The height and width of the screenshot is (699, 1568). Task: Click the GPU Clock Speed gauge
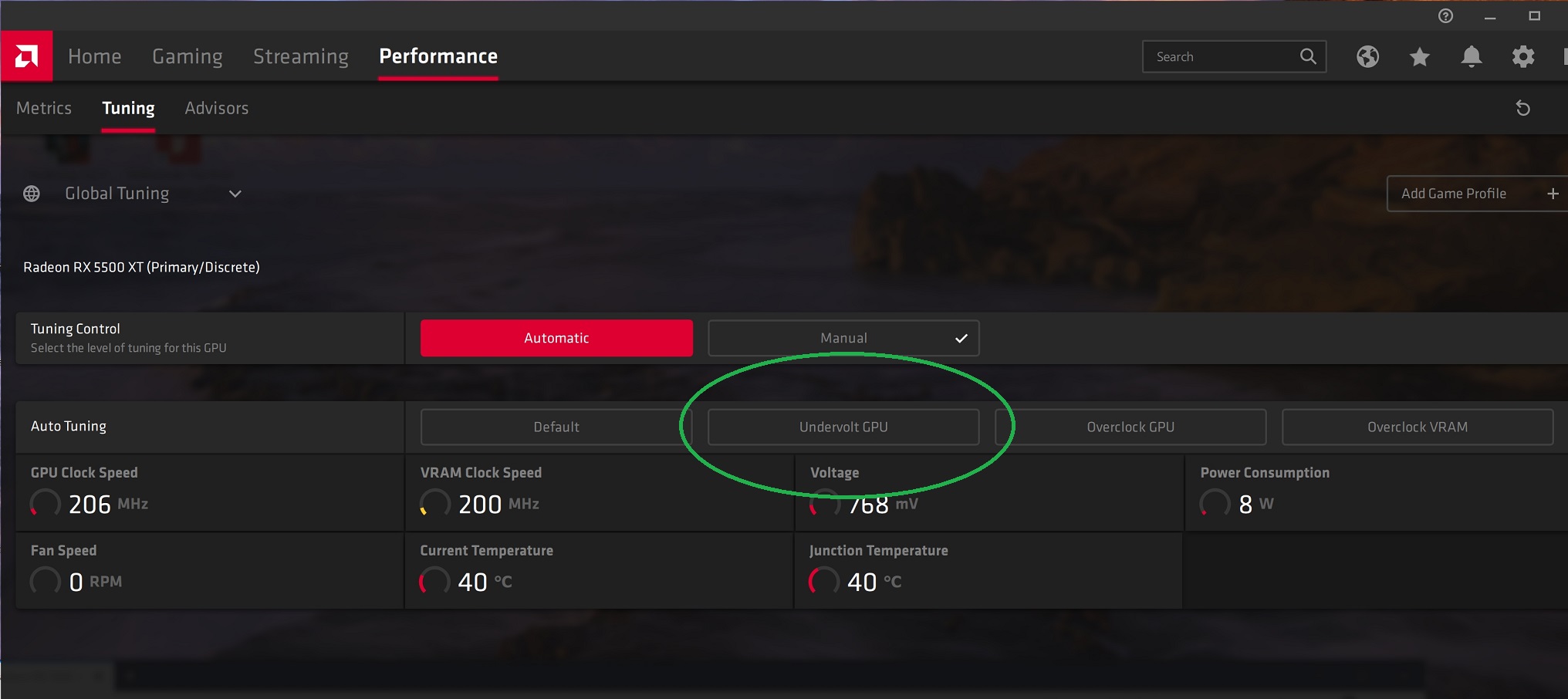[46, 504]
